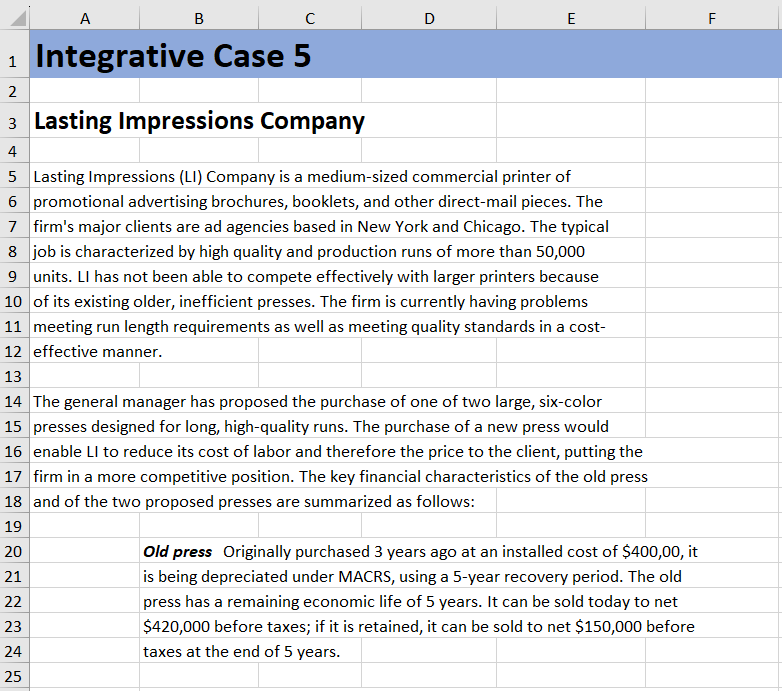Select row 20 header
Image resolution: width=782 pixels, height=691 pixels.
pos(14,550)
